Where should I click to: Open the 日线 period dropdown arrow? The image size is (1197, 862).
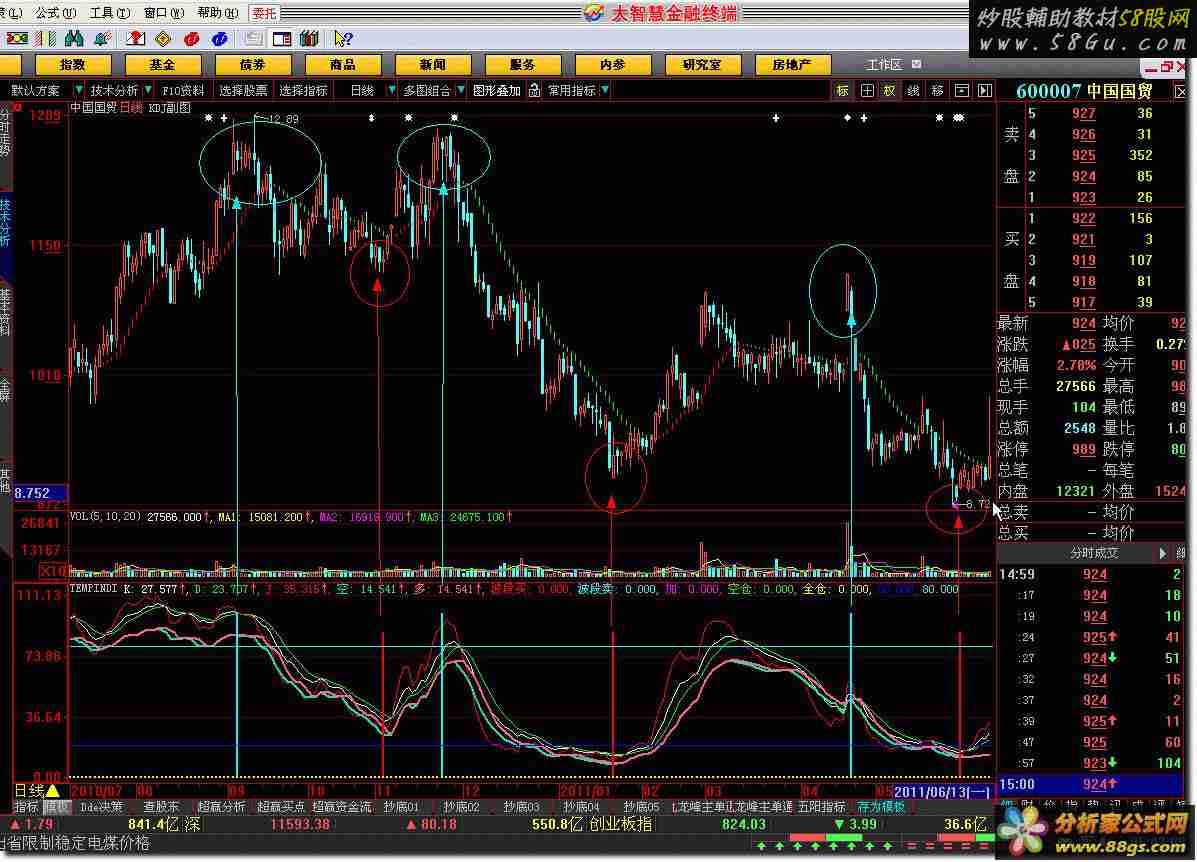coord(392,90)
